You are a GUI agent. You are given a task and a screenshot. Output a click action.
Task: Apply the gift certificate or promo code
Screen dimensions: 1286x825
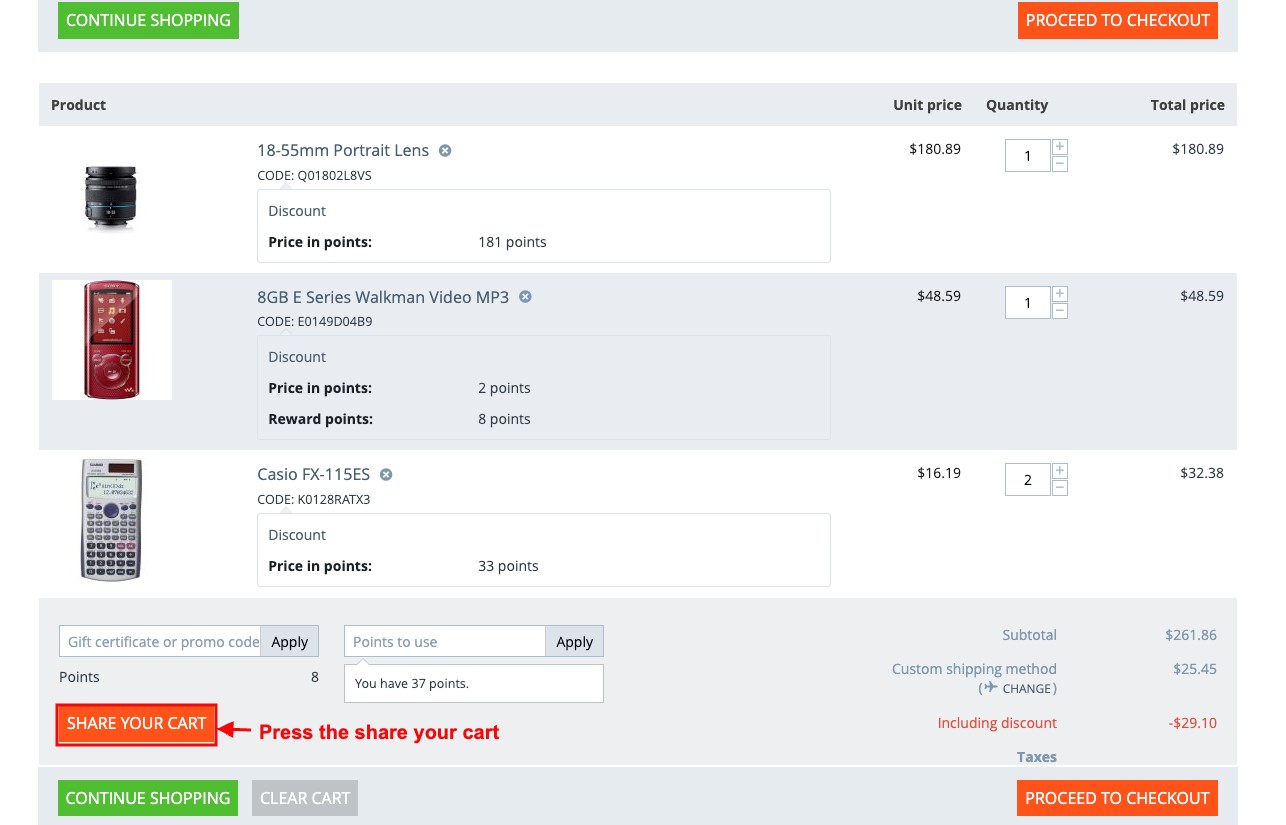coord(290,642)
